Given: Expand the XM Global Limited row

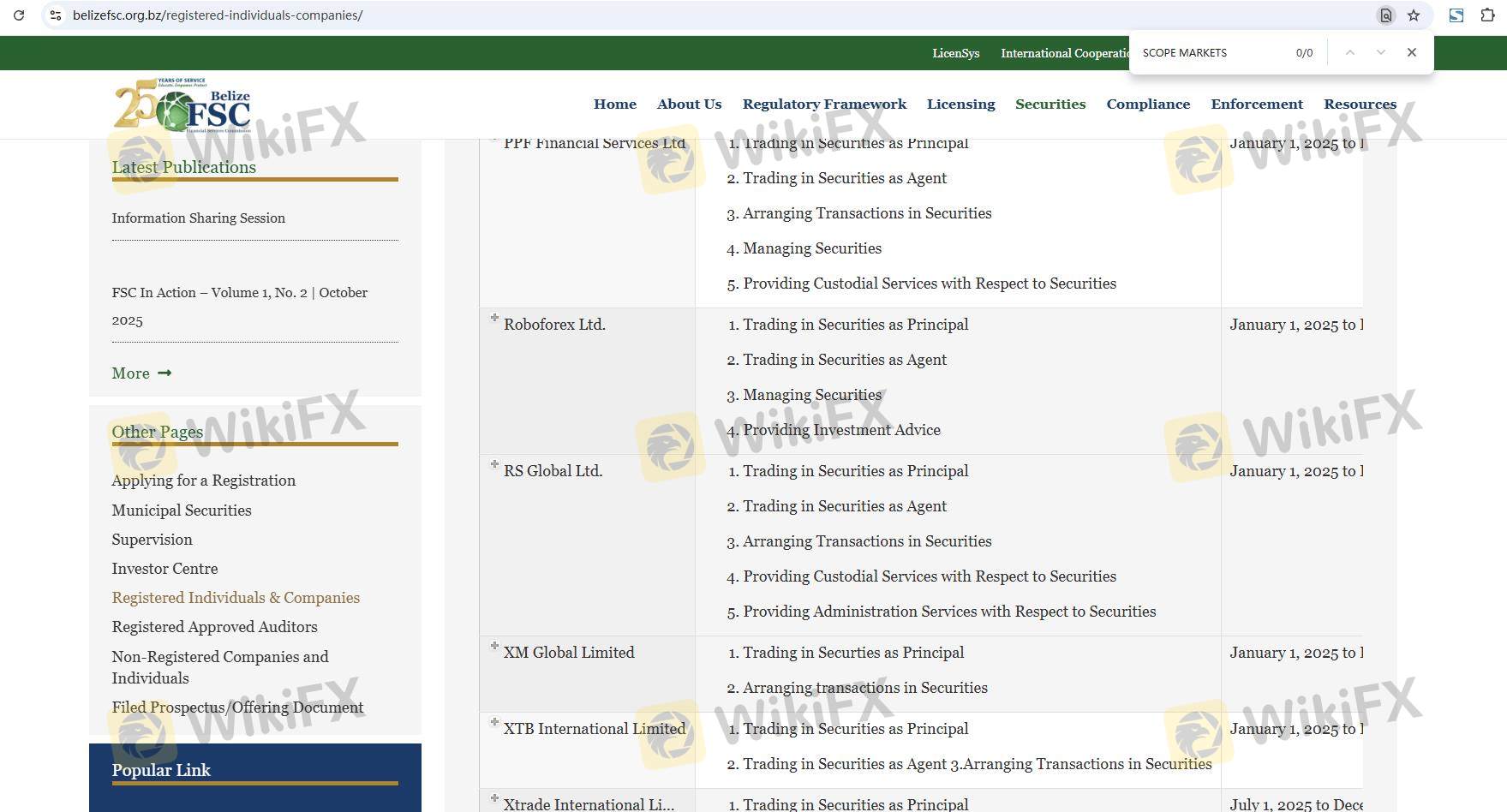Looking at the screenshot, I should tap(494, 646).
